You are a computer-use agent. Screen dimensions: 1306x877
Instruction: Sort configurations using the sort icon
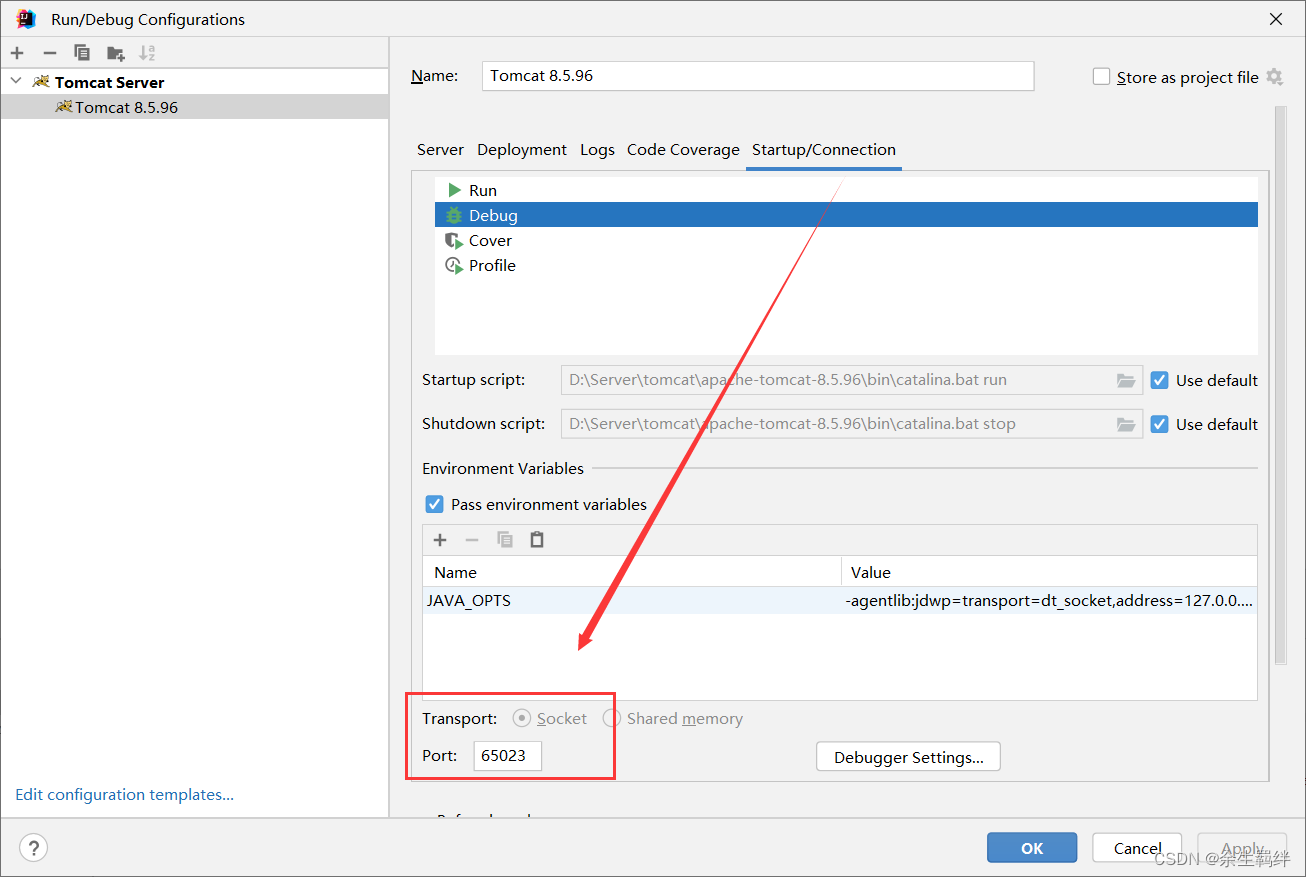(146, 52)
